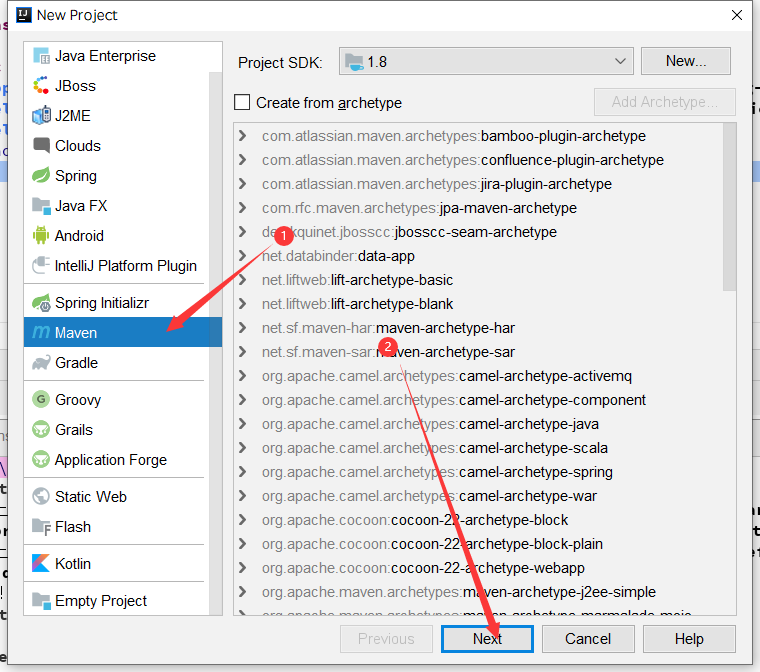Select maven-archetype-j2ee-simple entry
The image size is (760, 672).
(459, 592)
